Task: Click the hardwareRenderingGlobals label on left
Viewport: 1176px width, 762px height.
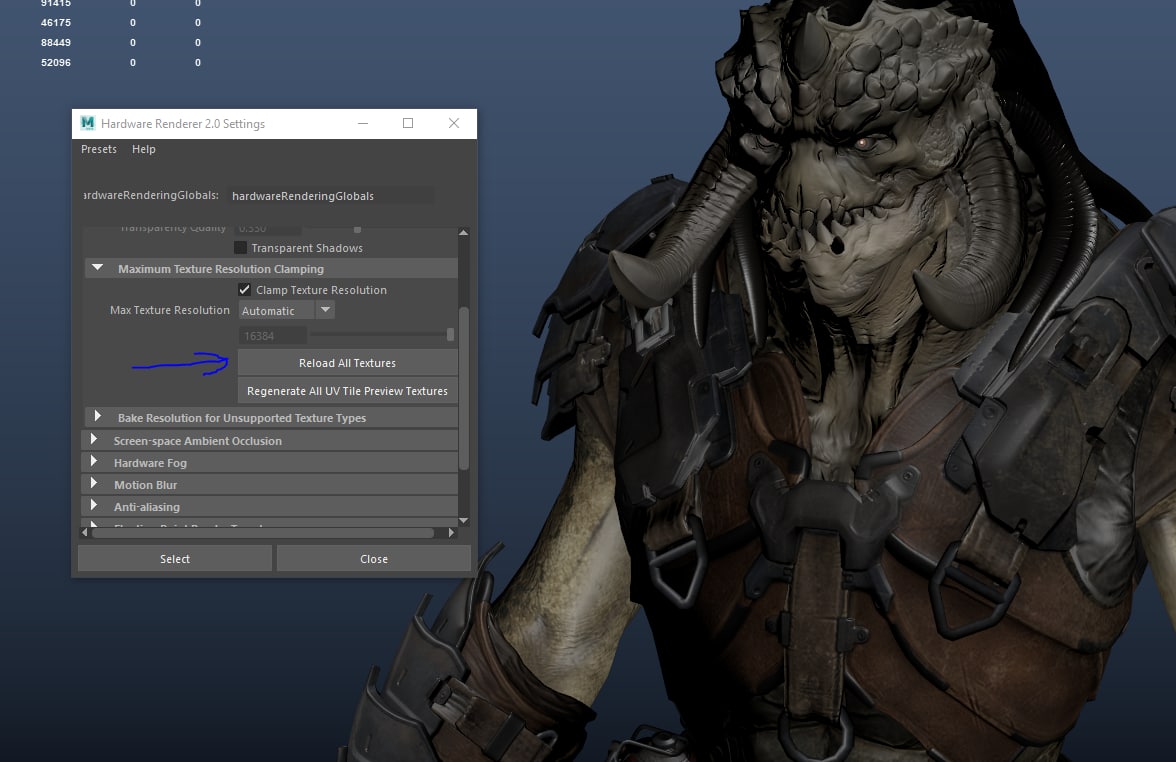Action: tap(151, 195)
